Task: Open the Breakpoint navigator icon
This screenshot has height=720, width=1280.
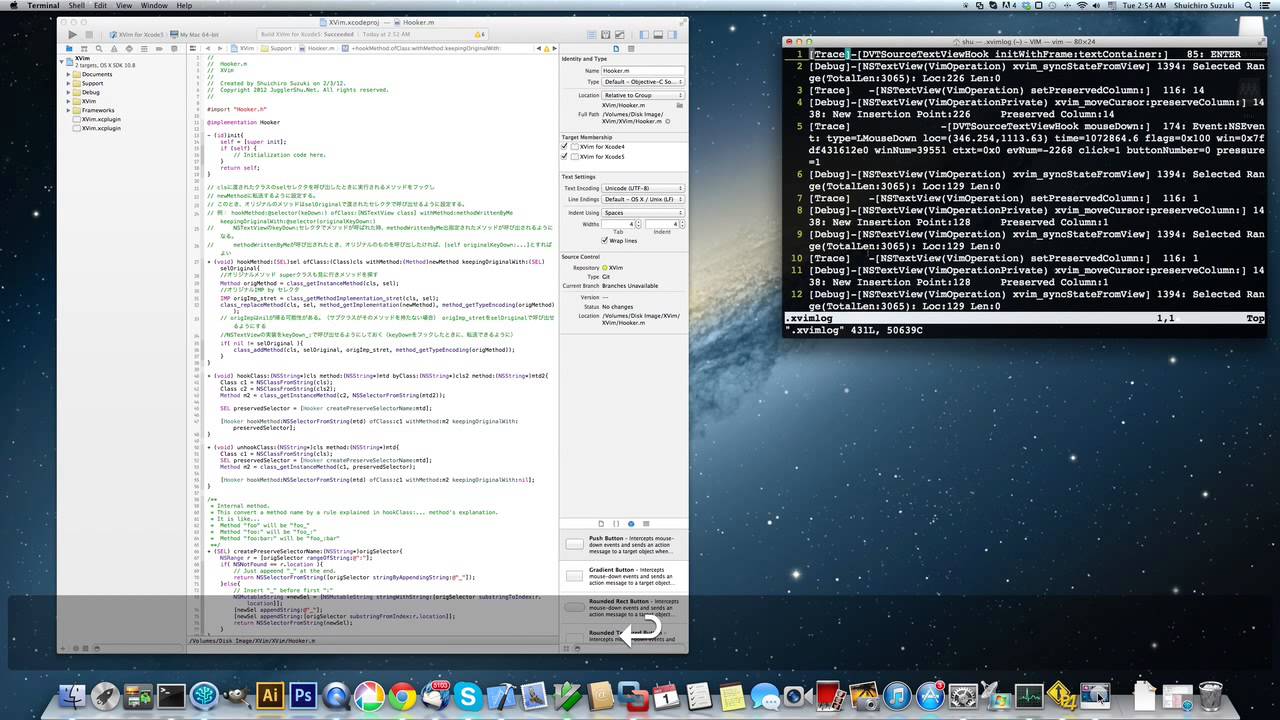Action: (159, 48)
